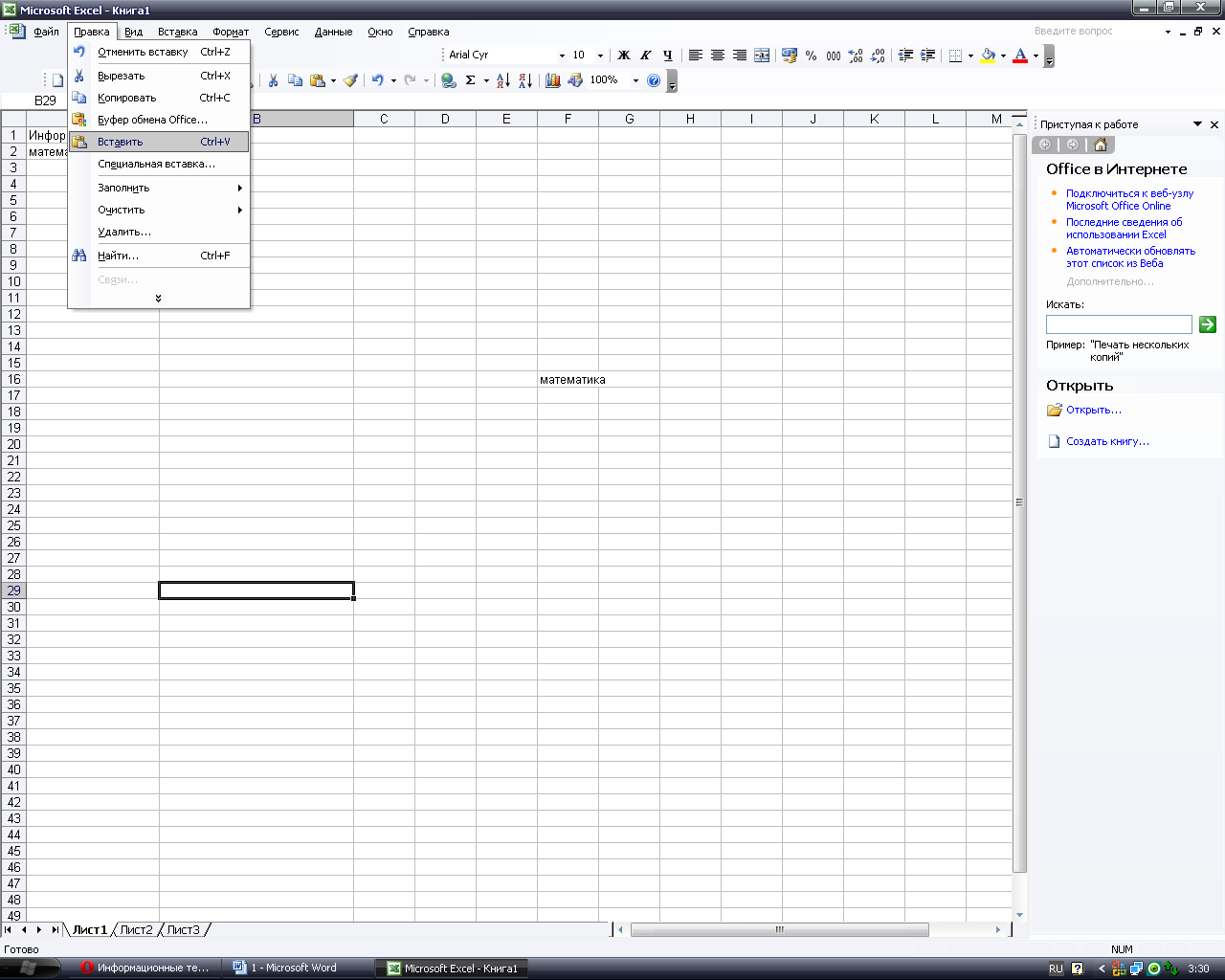1225x980 pixels.
Task: Open the Font Color red A swatch
Action: [1020, 56]
